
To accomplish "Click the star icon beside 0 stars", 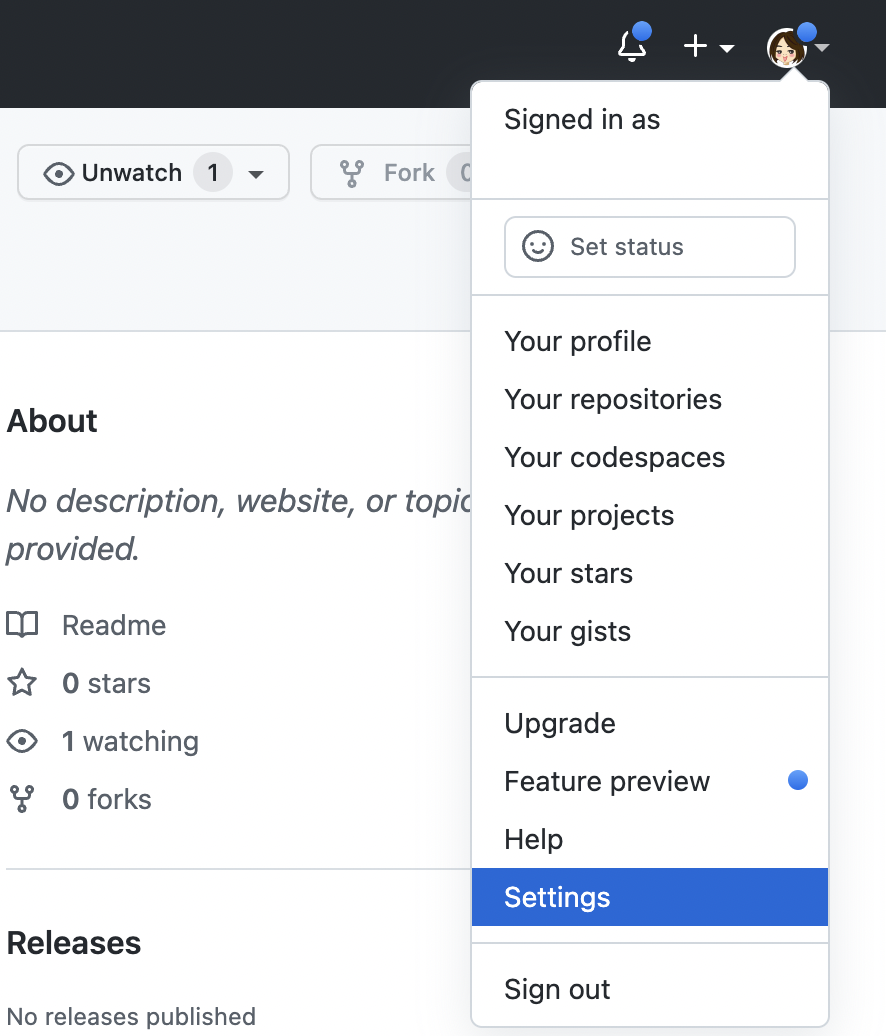I will click(x=22, y=684).
